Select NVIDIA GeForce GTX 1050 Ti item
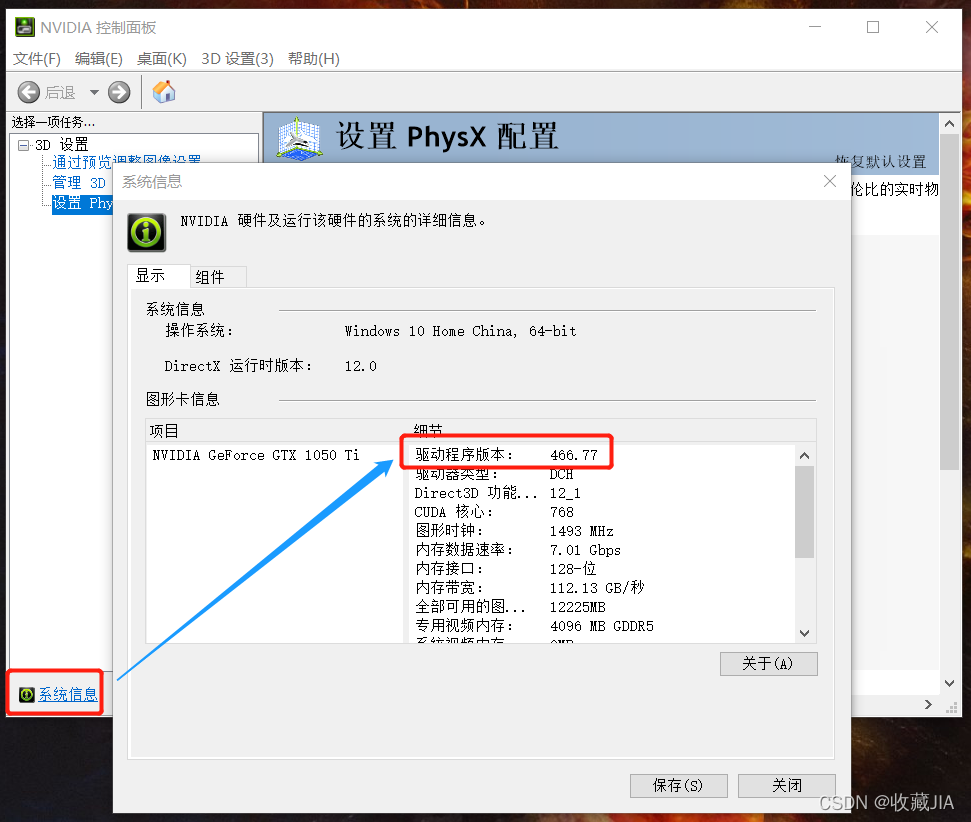The image size is (971, 822). coord(256,455)
